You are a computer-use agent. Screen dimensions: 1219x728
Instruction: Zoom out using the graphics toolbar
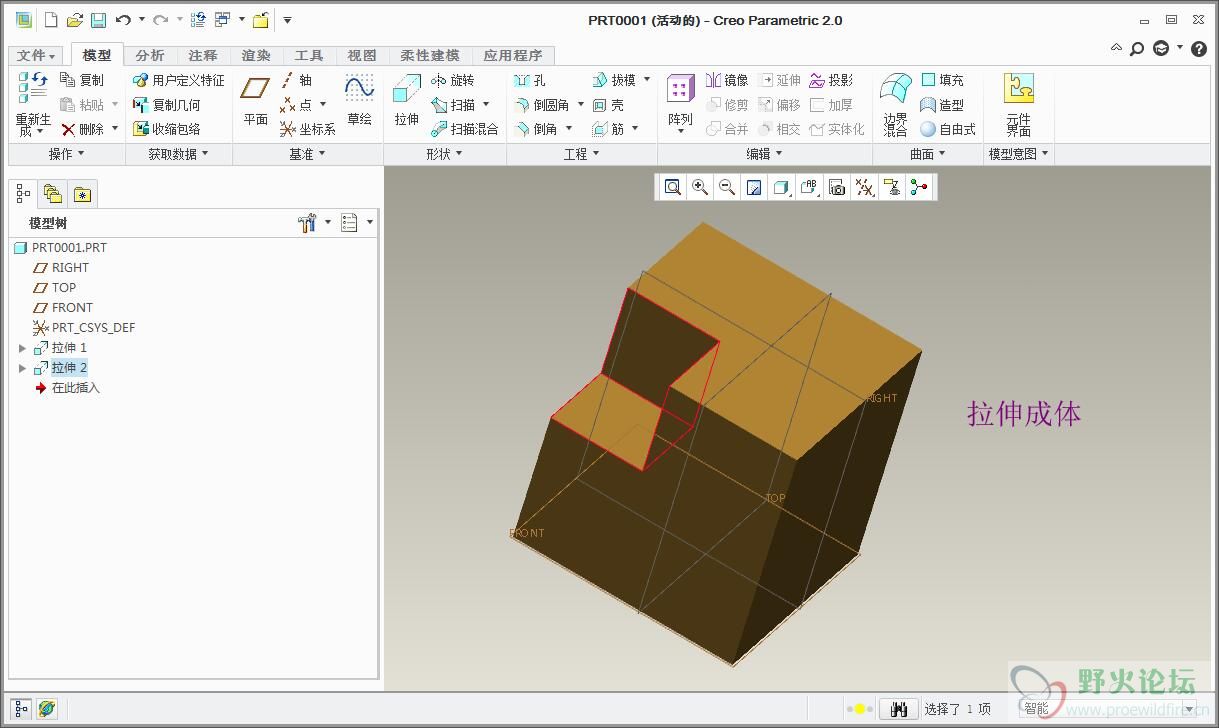[727, 187]
